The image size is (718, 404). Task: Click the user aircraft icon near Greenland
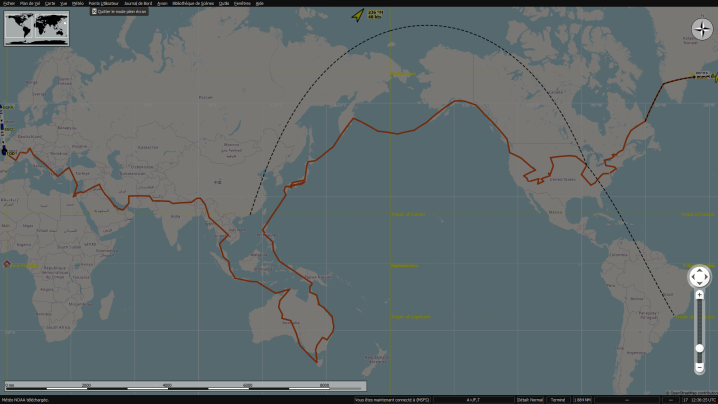[x=714, y=77]
